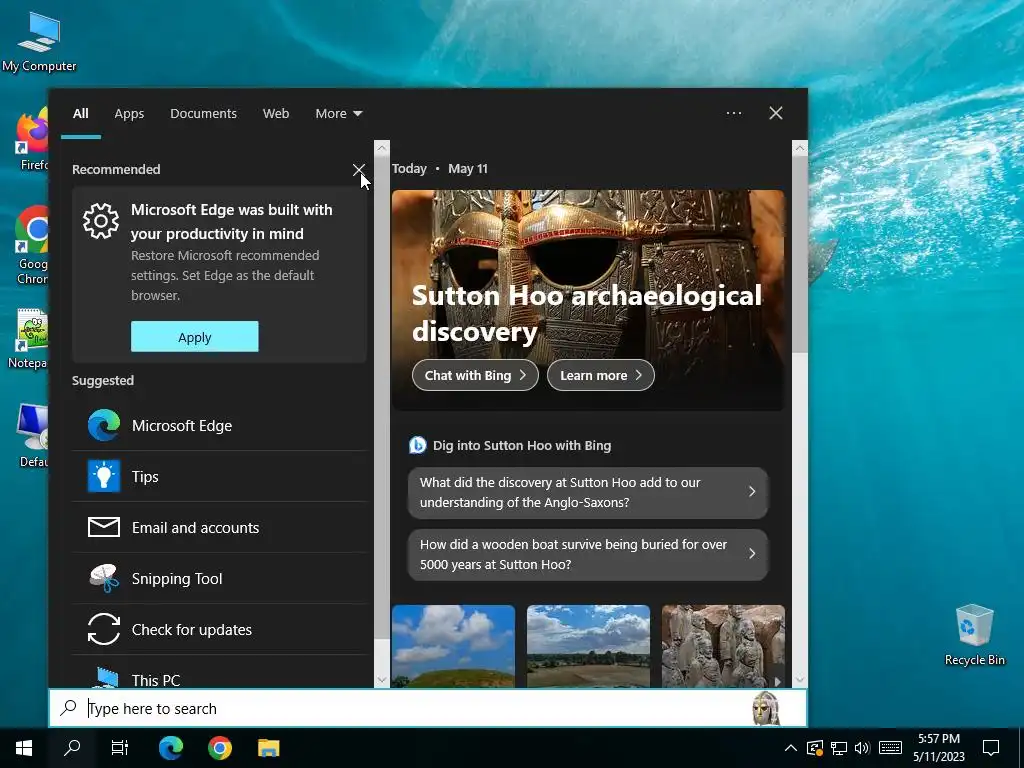This screenshot has width=1024, height=768.
Task: Show hidden system tray icons
Action: pyautogui.click(x=790, y=748)
